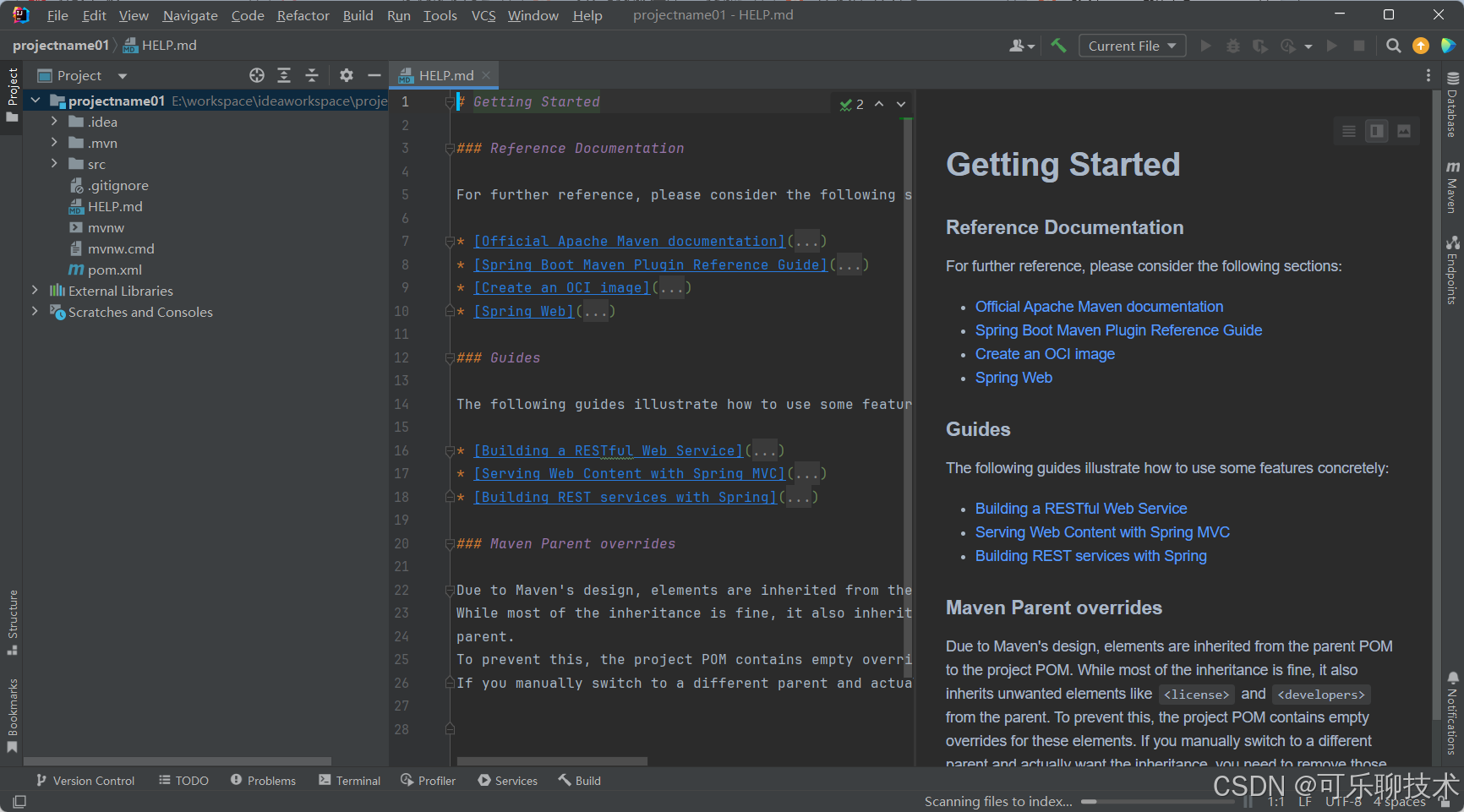Click the Debug bug icon

click(1233, 46)
